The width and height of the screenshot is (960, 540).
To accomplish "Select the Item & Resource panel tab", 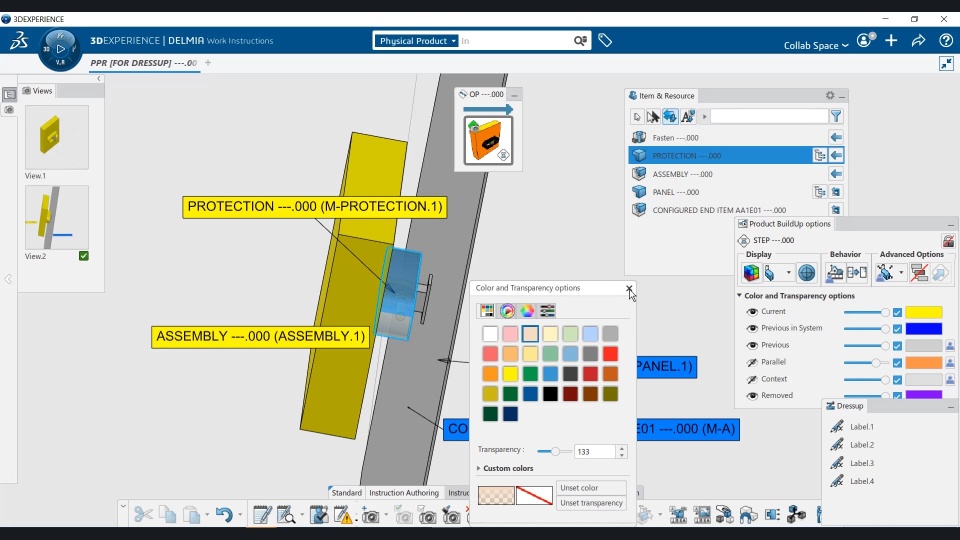I will [662, 96].
